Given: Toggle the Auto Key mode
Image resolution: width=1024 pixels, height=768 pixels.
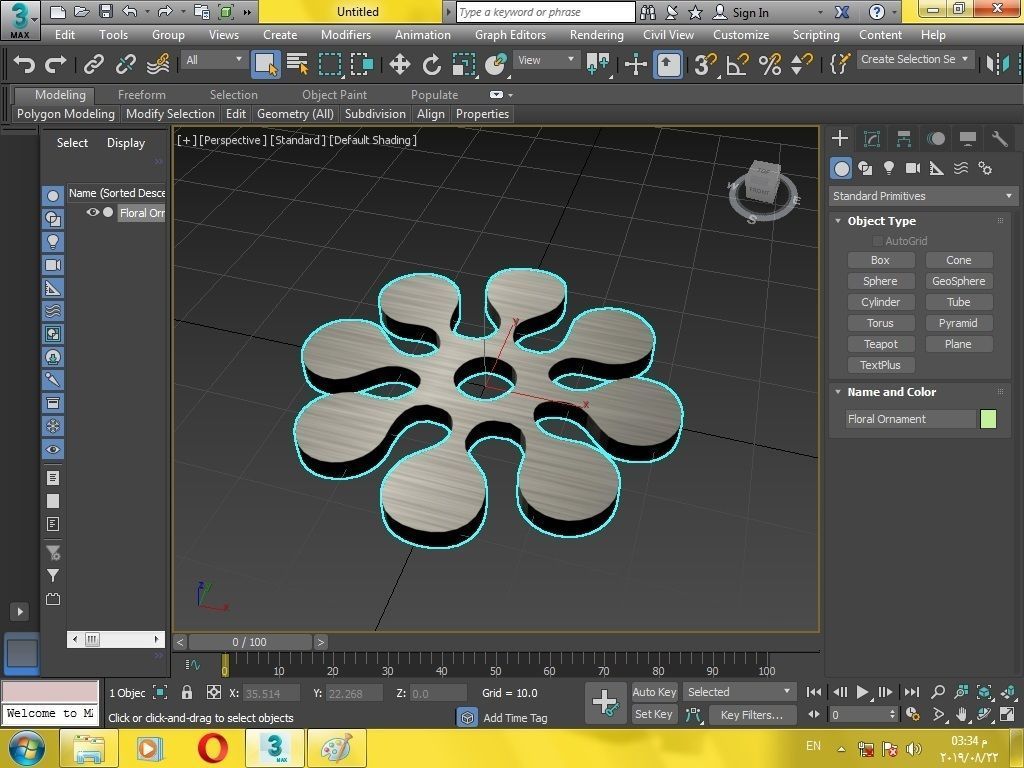Looking at the screenshot, I should coord(654,692).
